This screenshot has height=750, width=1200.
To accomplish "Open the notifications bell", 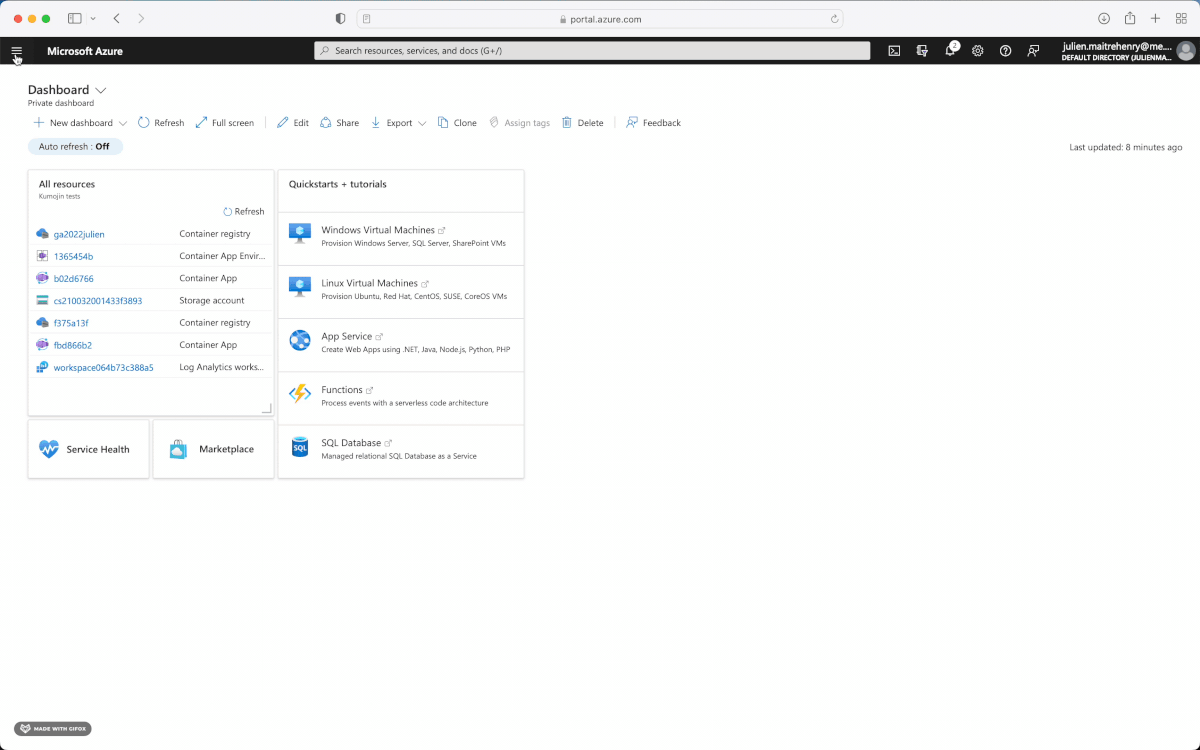I will click(950, 51).
